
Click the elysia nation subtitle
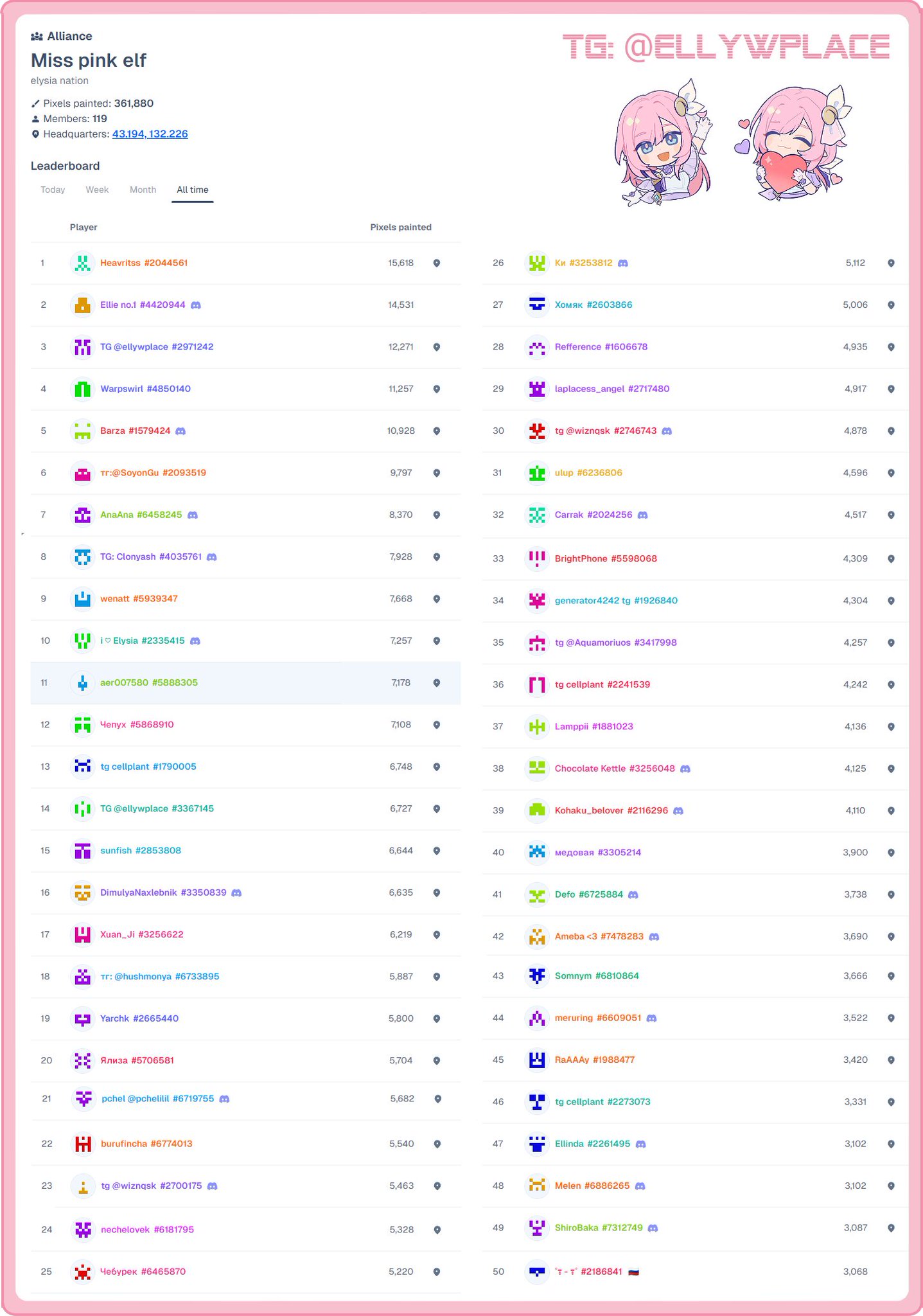[60, 80]
